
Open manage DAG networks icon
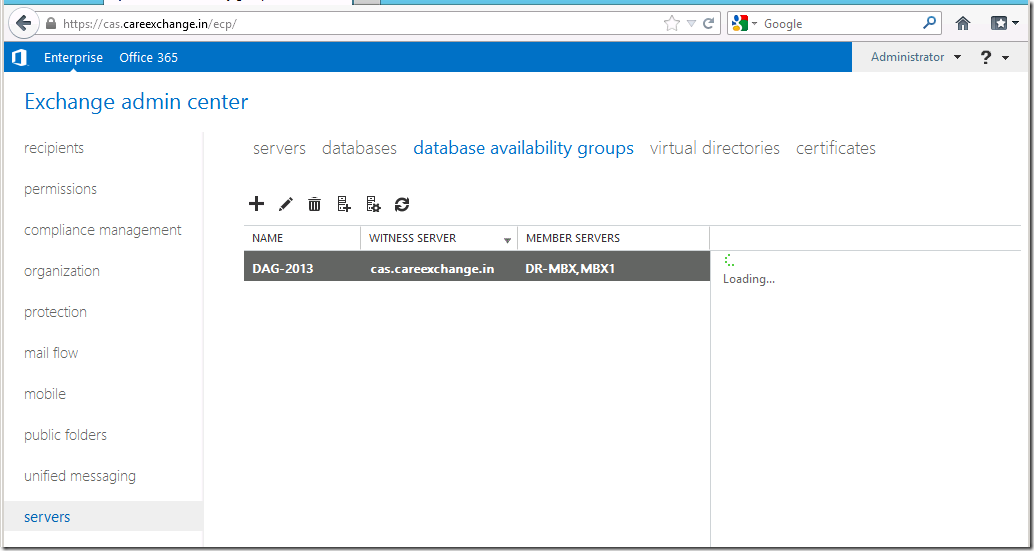(373, 204)
